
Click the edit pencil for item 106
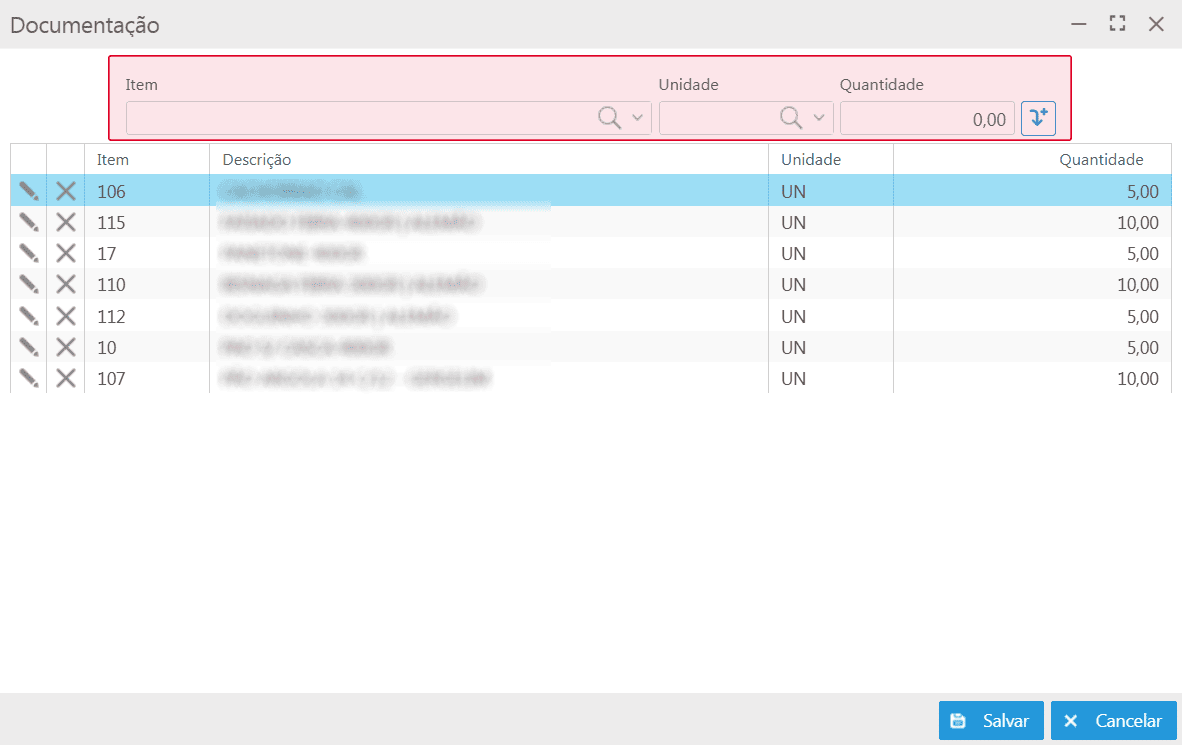(x=28, y=191)
